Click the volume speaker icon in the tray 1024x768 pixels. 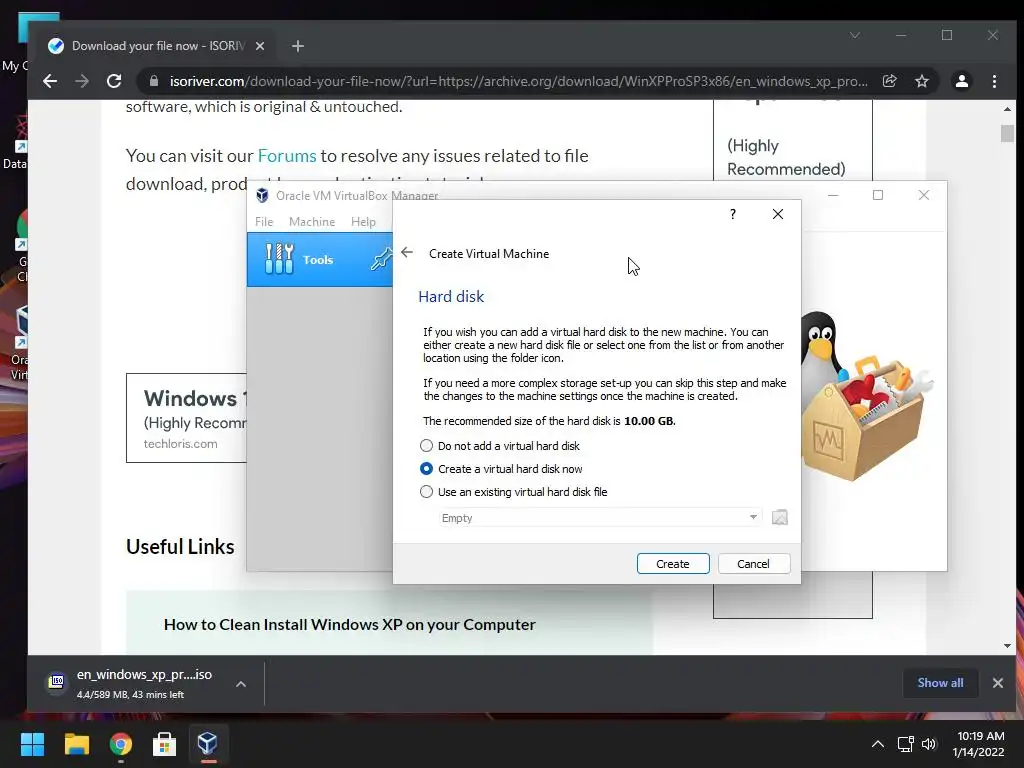click(x=929, y=744)
